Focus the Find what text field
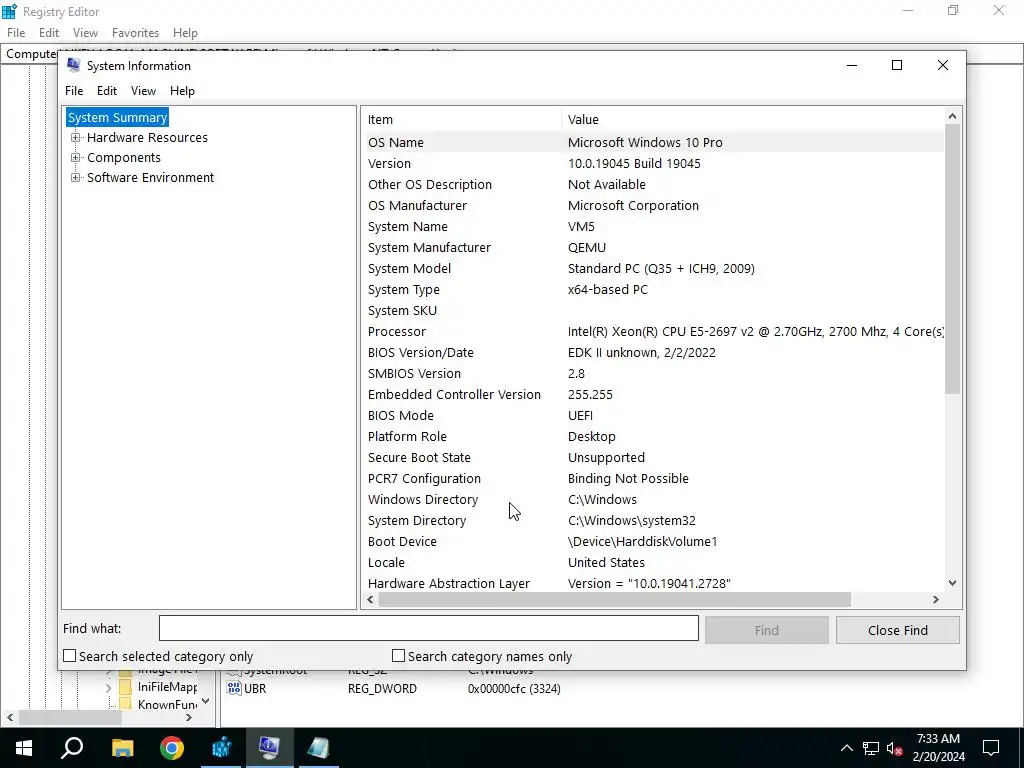This screenshot has height=768, width=1024. click(x=428, y=628)
